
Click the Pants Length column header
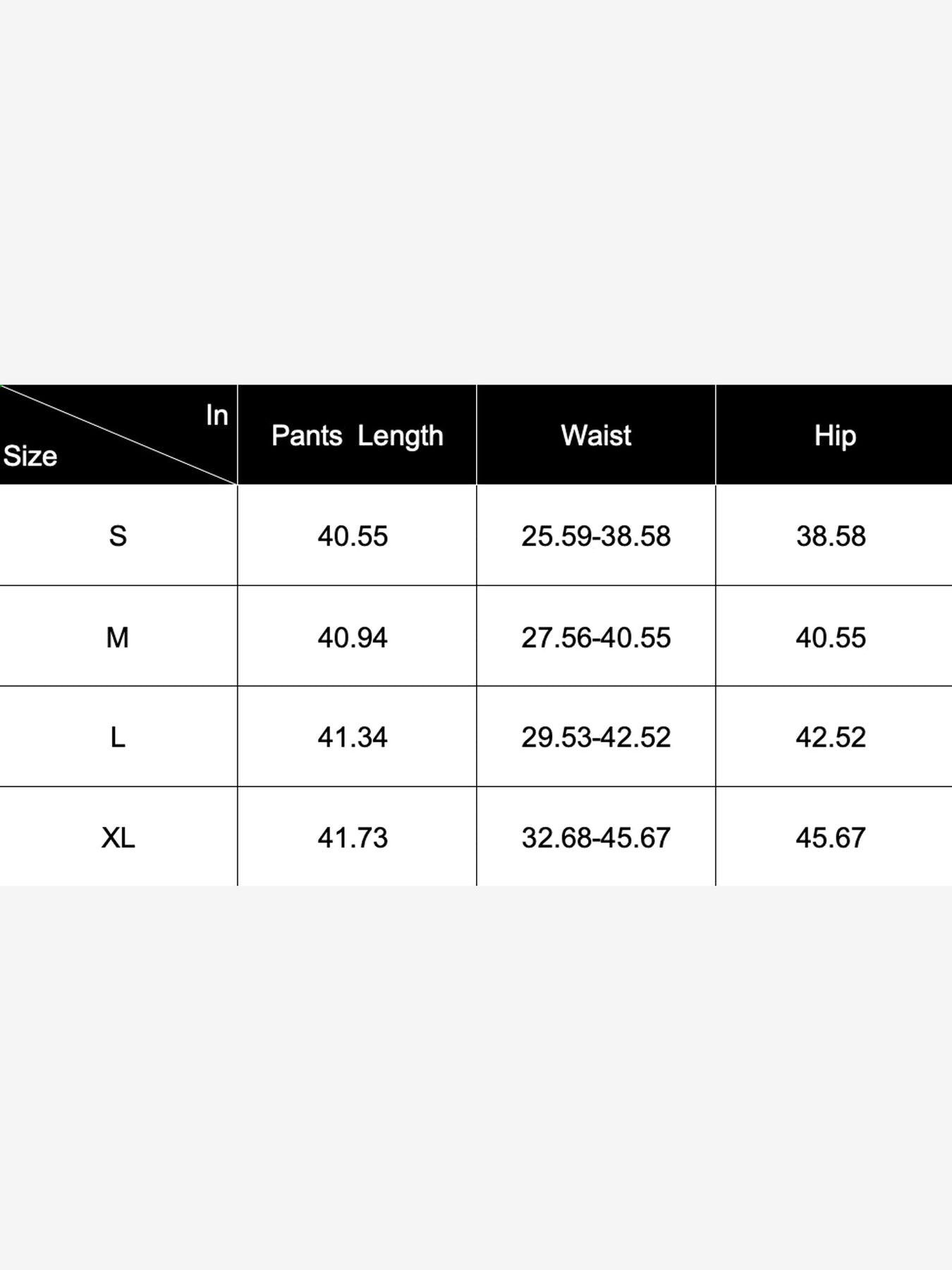point(357,436)
